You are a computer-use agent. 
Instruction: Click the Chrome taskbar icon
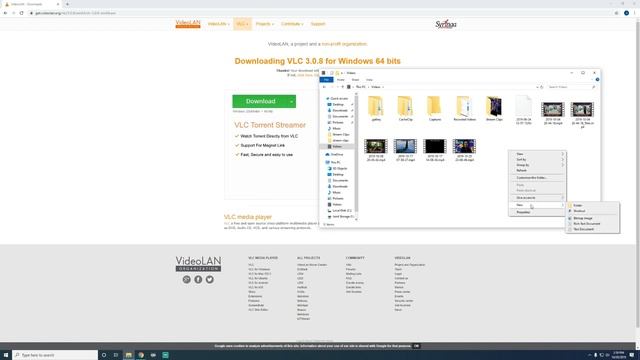tap(141, 355)
